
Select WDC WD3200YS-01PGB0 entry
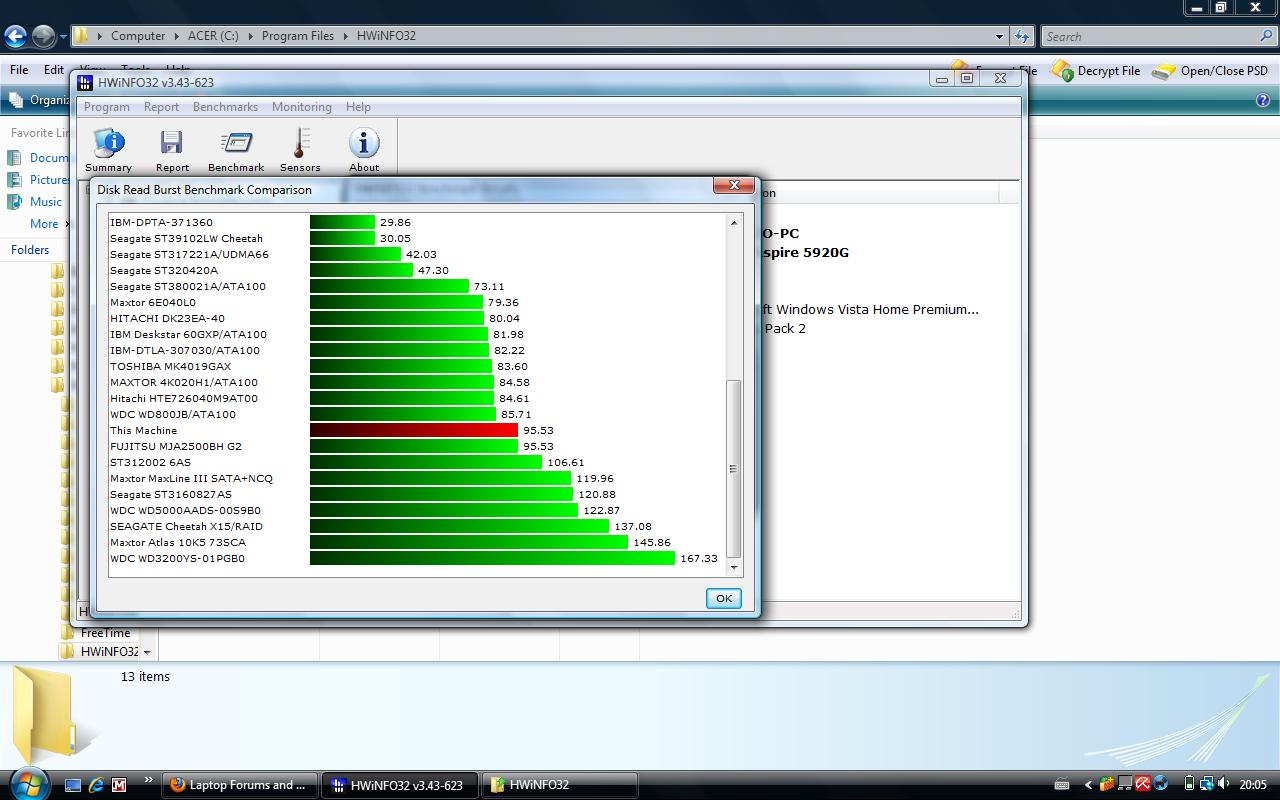[177, 558]
